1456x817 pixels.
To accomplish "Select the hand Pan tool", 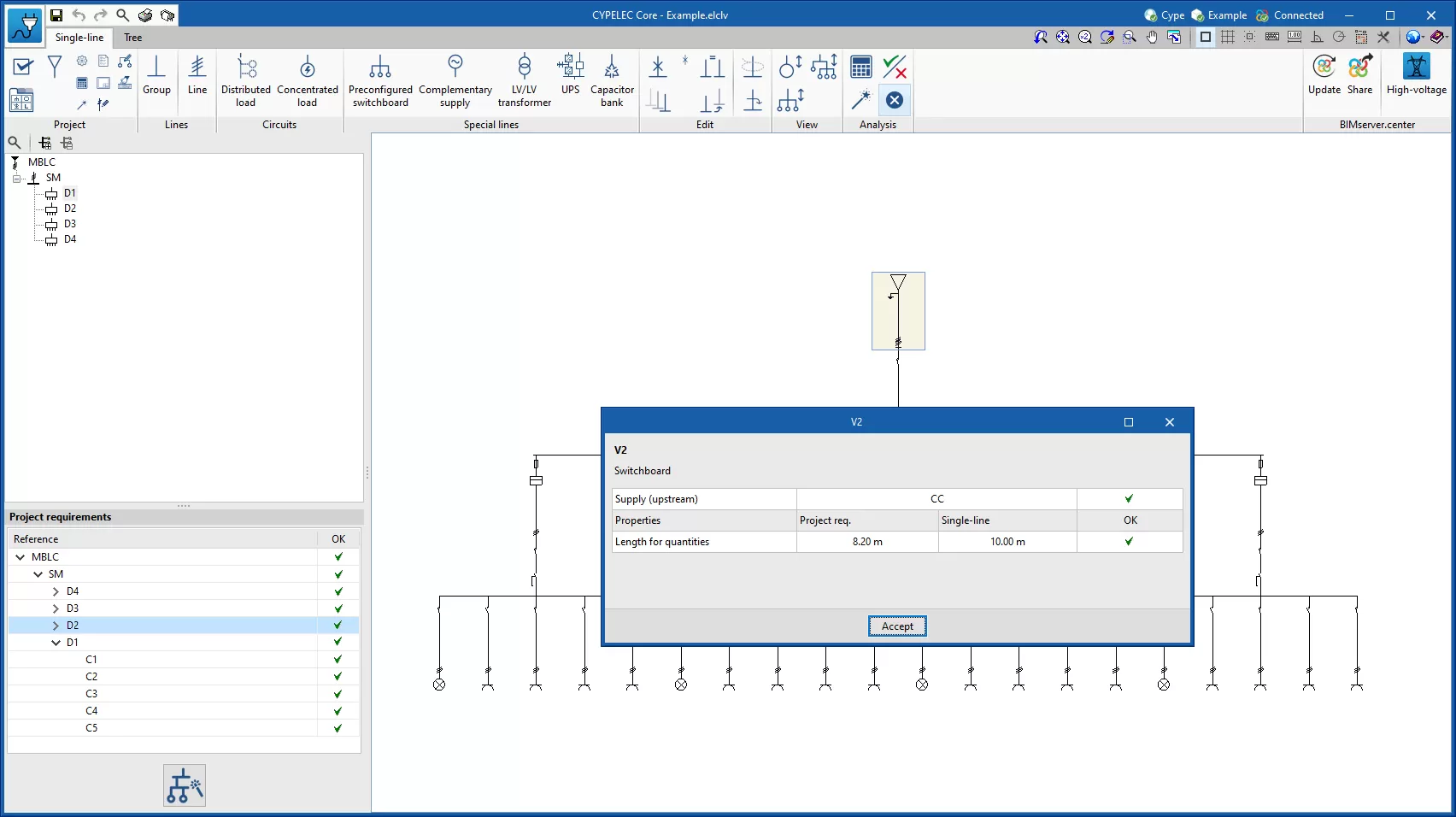I will 1152,37.
